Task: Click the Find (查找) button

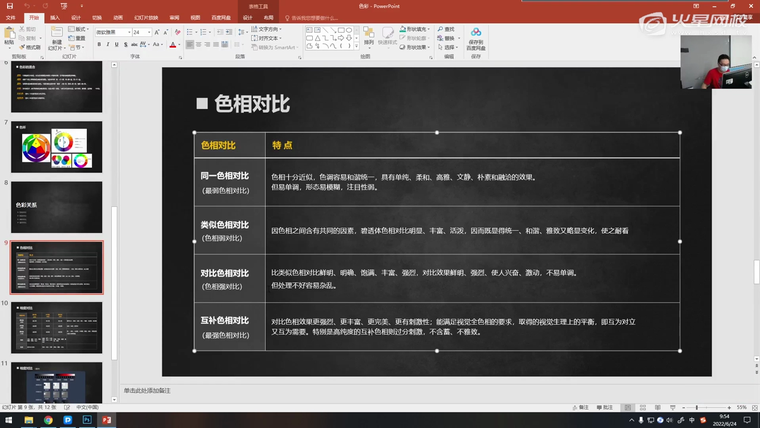Action: tap(448, 29)
